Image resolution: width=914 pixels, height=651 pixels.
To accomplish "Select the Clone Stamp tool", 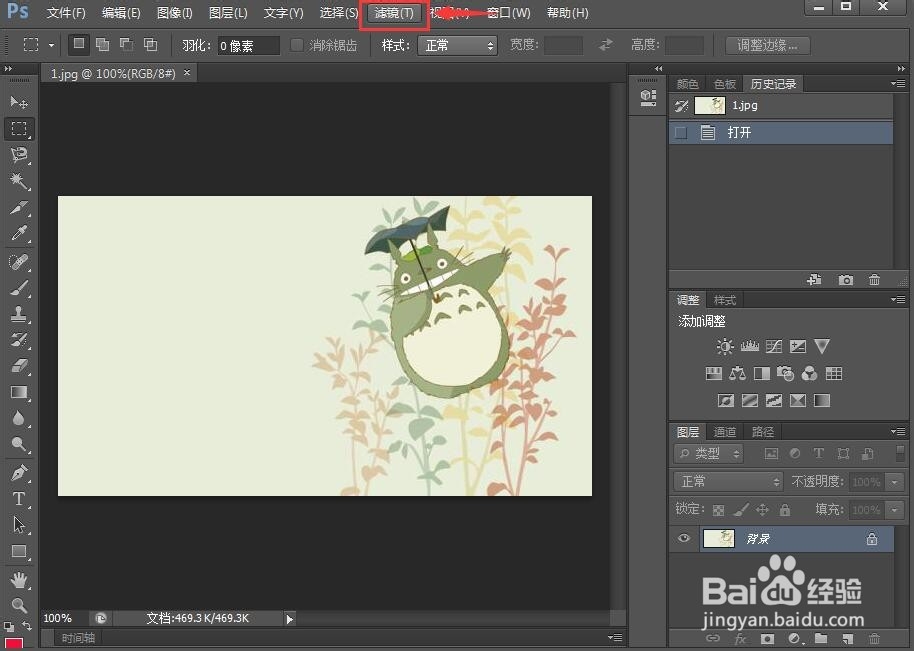I will pyautogui.click(x=19, y=314).
